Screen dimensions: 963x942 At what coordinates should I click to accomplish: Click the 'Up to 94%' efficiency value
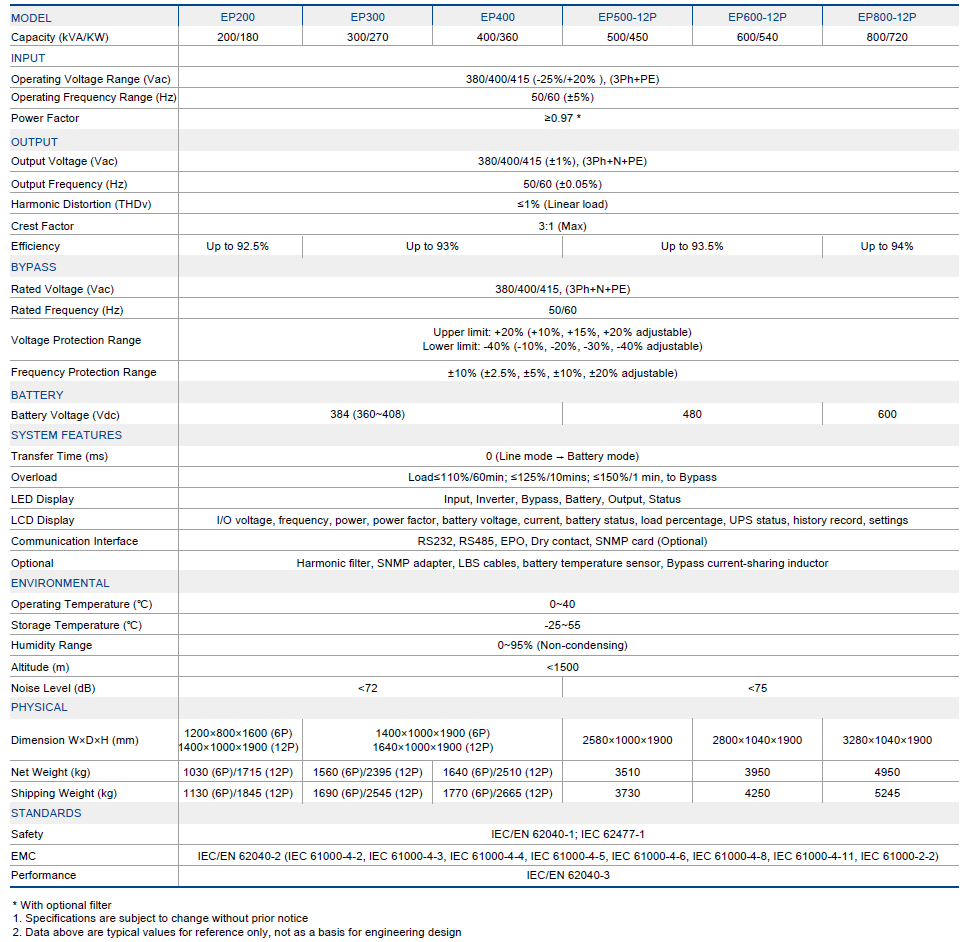click(887, 246)
